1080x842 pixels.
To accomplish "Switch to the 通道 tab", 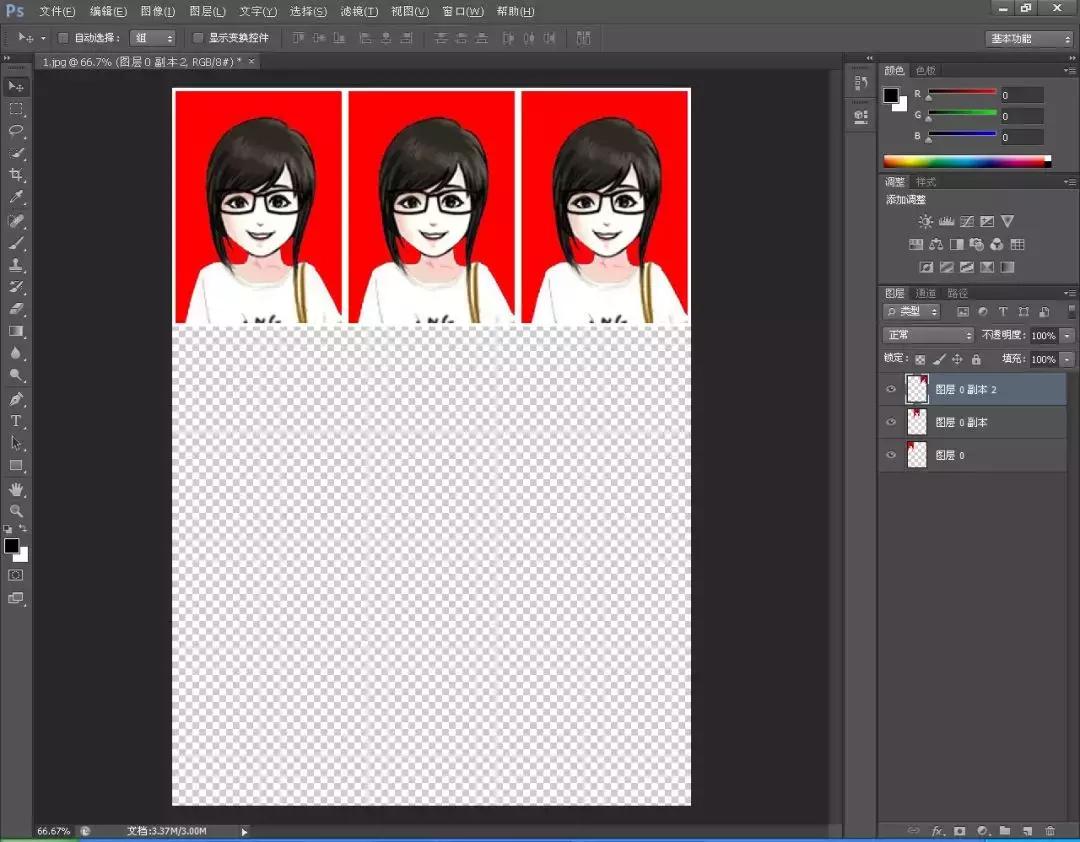I will (926, 293).
